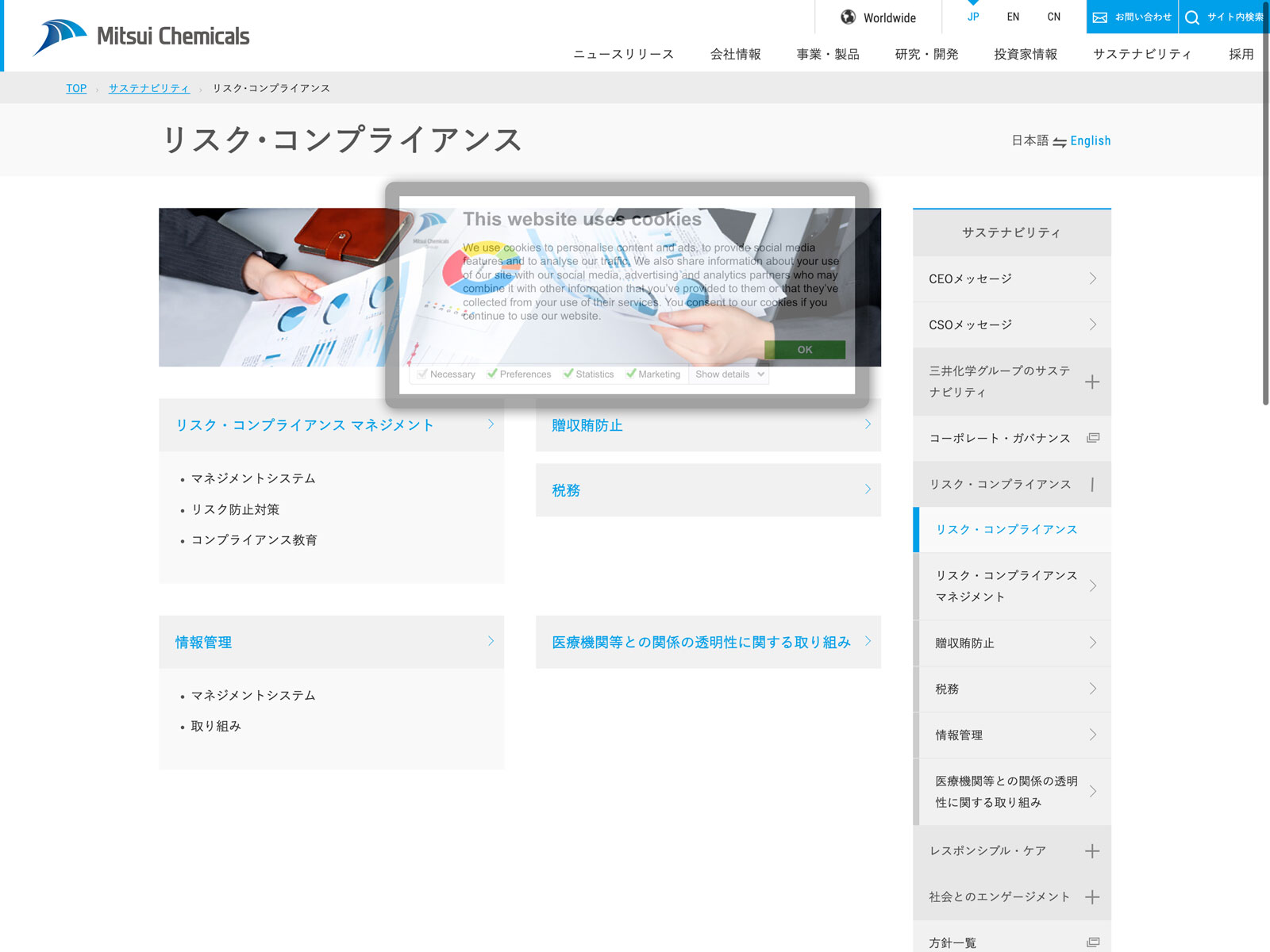Image resolution: width=1270 pixels, height=952 pixels.
Task: Click the 日本語/English swap arrows icon
Action: click(1060, 142)
